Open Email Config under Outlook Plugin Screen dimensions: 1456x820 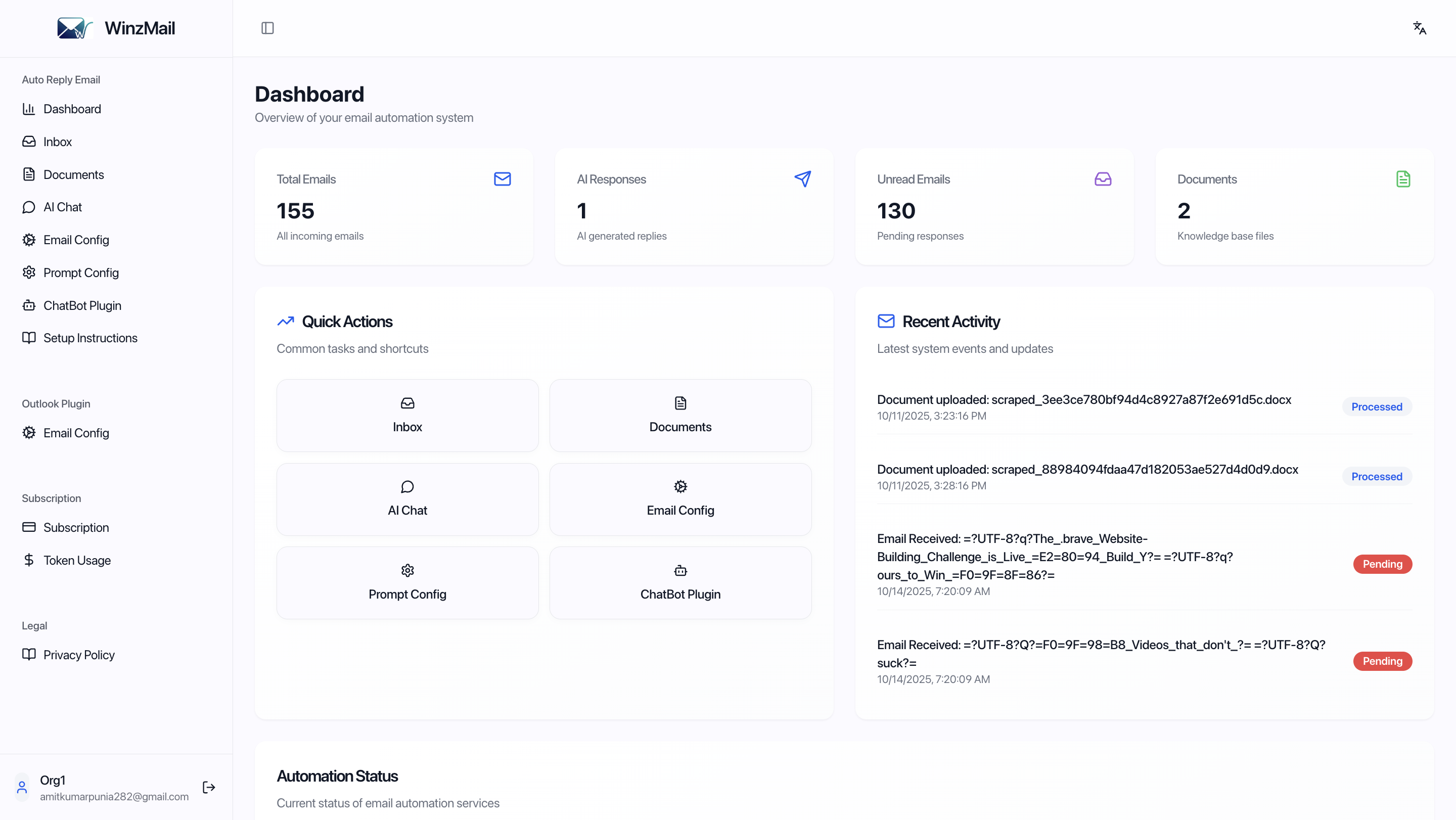point(76,433)
